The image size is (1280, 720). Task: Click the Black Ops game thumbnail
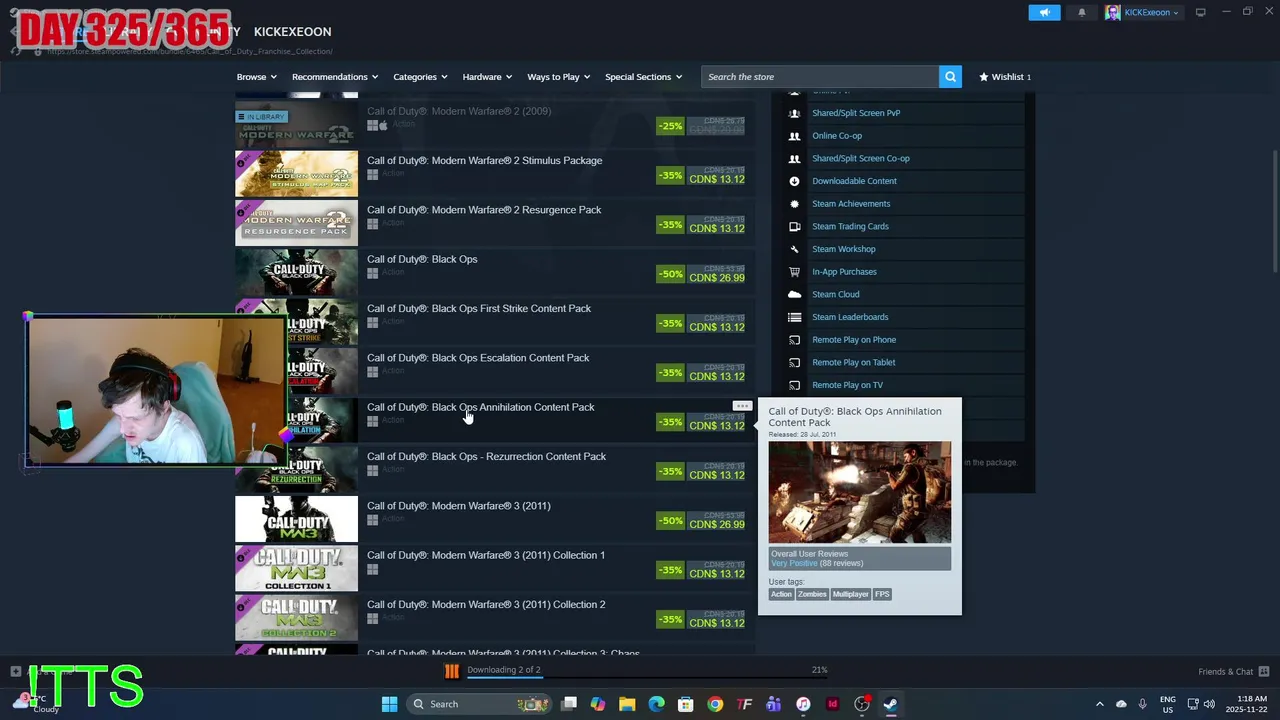296,272
